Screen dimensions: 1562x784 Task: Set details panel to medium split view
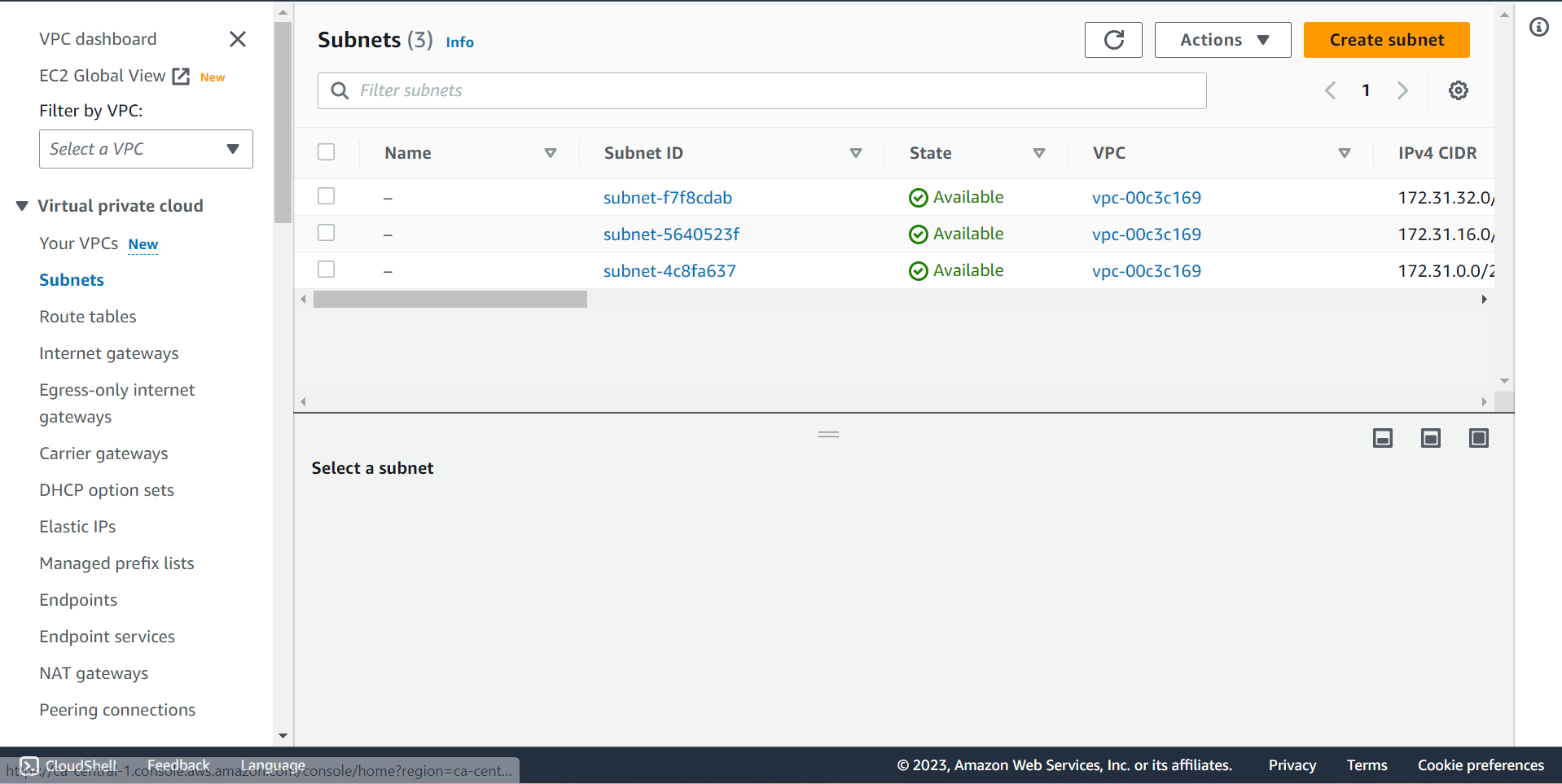coord(1431,438)
